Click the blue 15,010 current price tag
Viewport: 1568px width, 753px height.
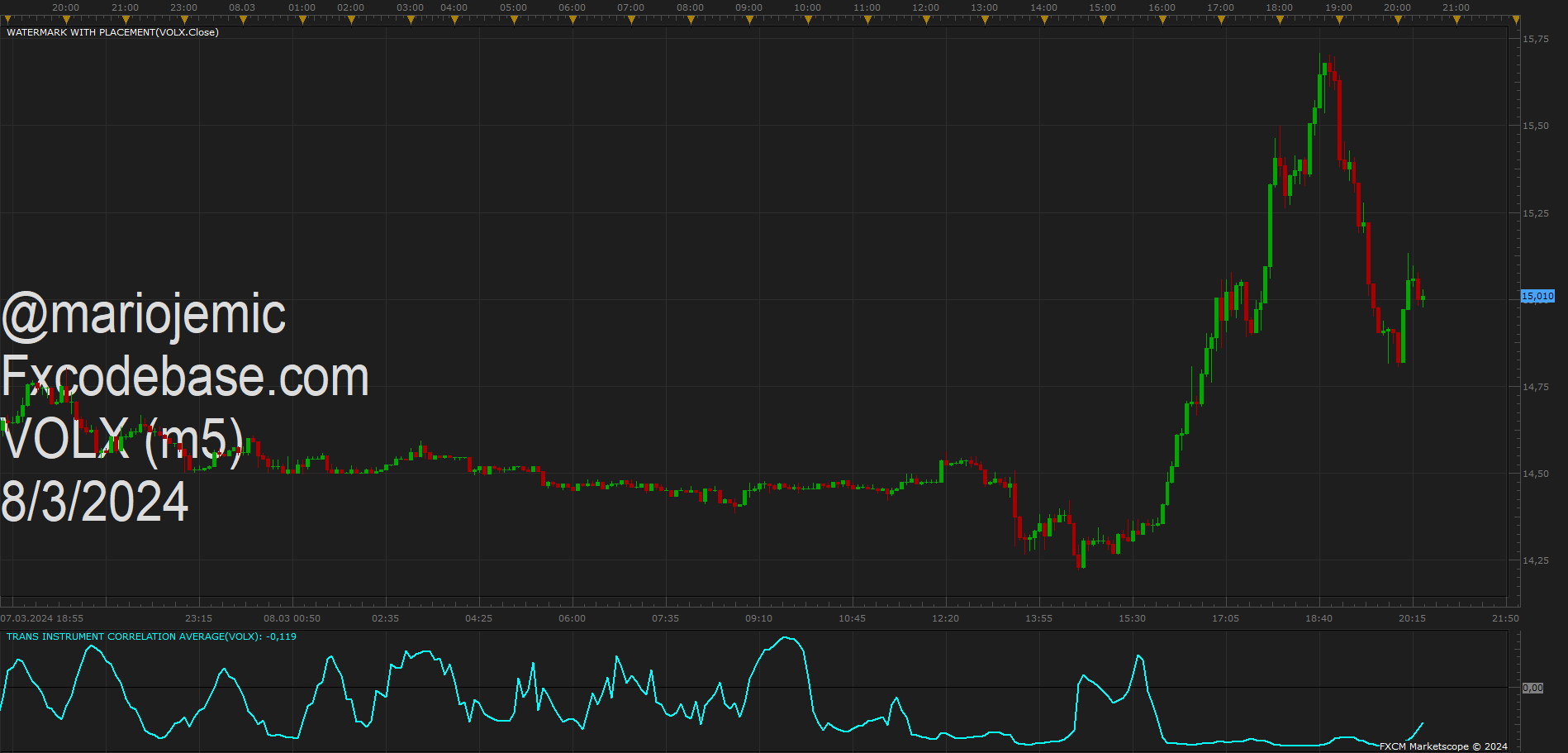1537,296
